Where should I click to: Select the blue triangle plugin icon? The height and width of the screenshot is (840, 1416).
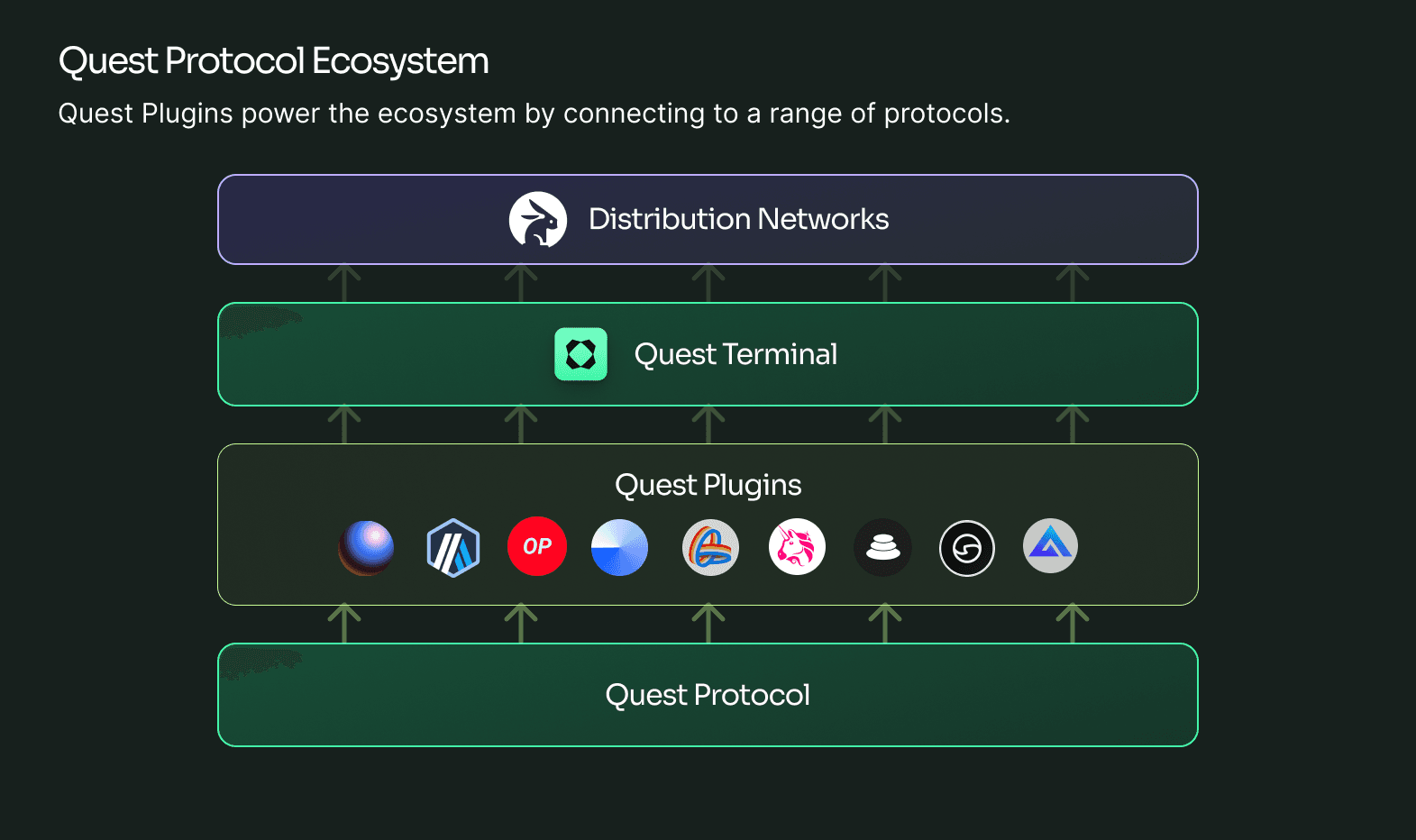tap(1050, 545)
